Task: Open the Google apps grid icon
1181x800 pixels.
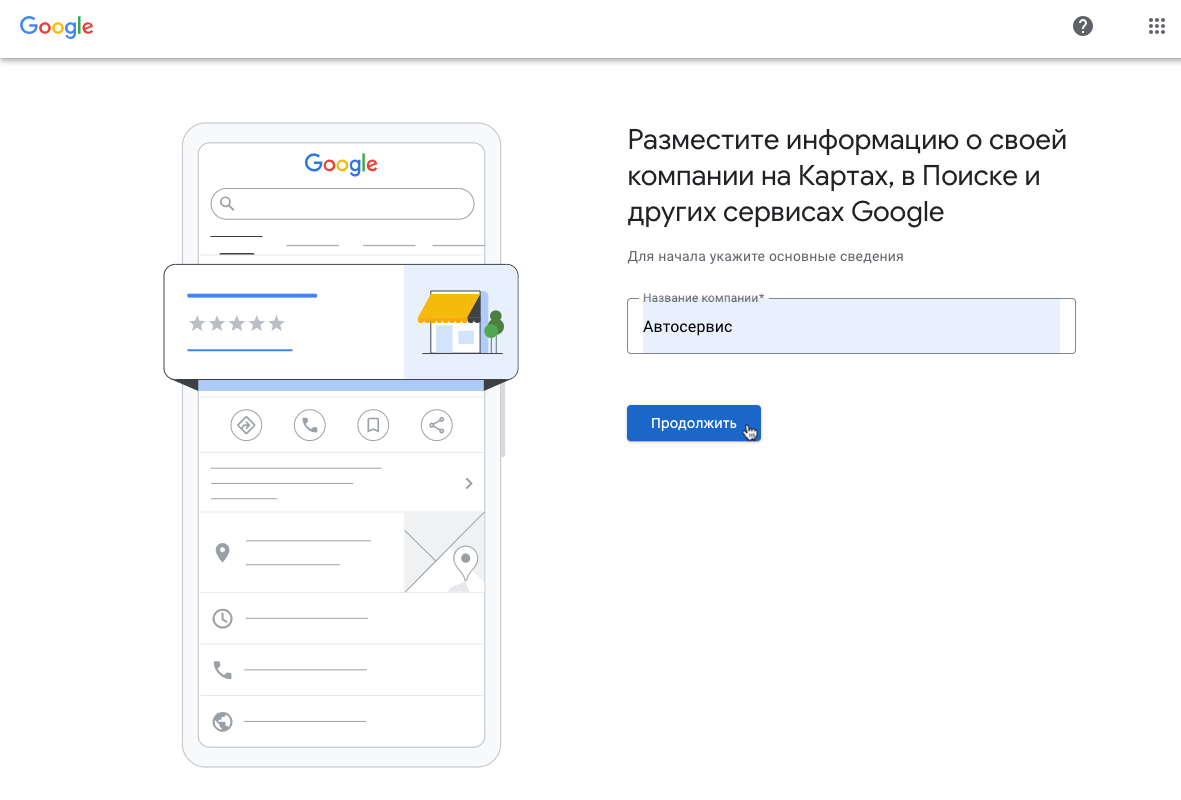Action: pos(1157,26)
